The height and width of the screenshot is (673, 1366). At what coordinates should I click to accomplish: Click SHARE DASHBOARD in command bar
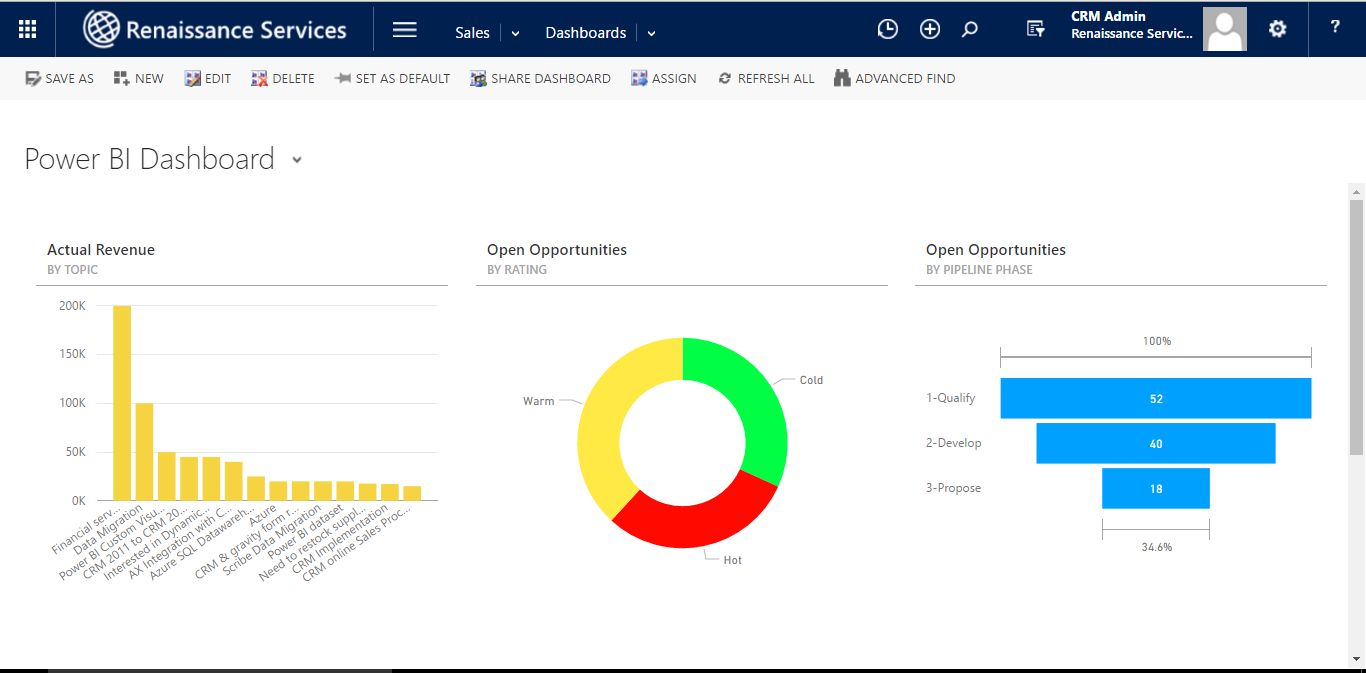[x=540, y=78]
